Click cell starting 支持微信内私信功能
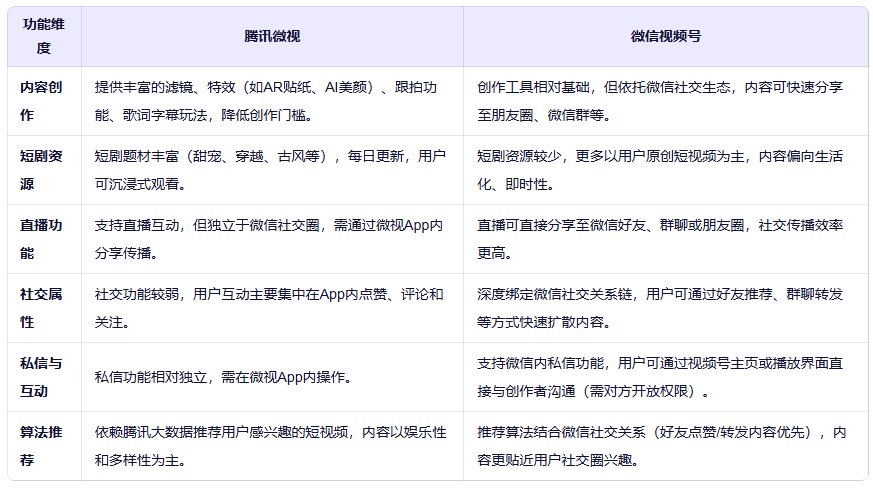Viewport: 873px width, 488px height. [665, 377]
